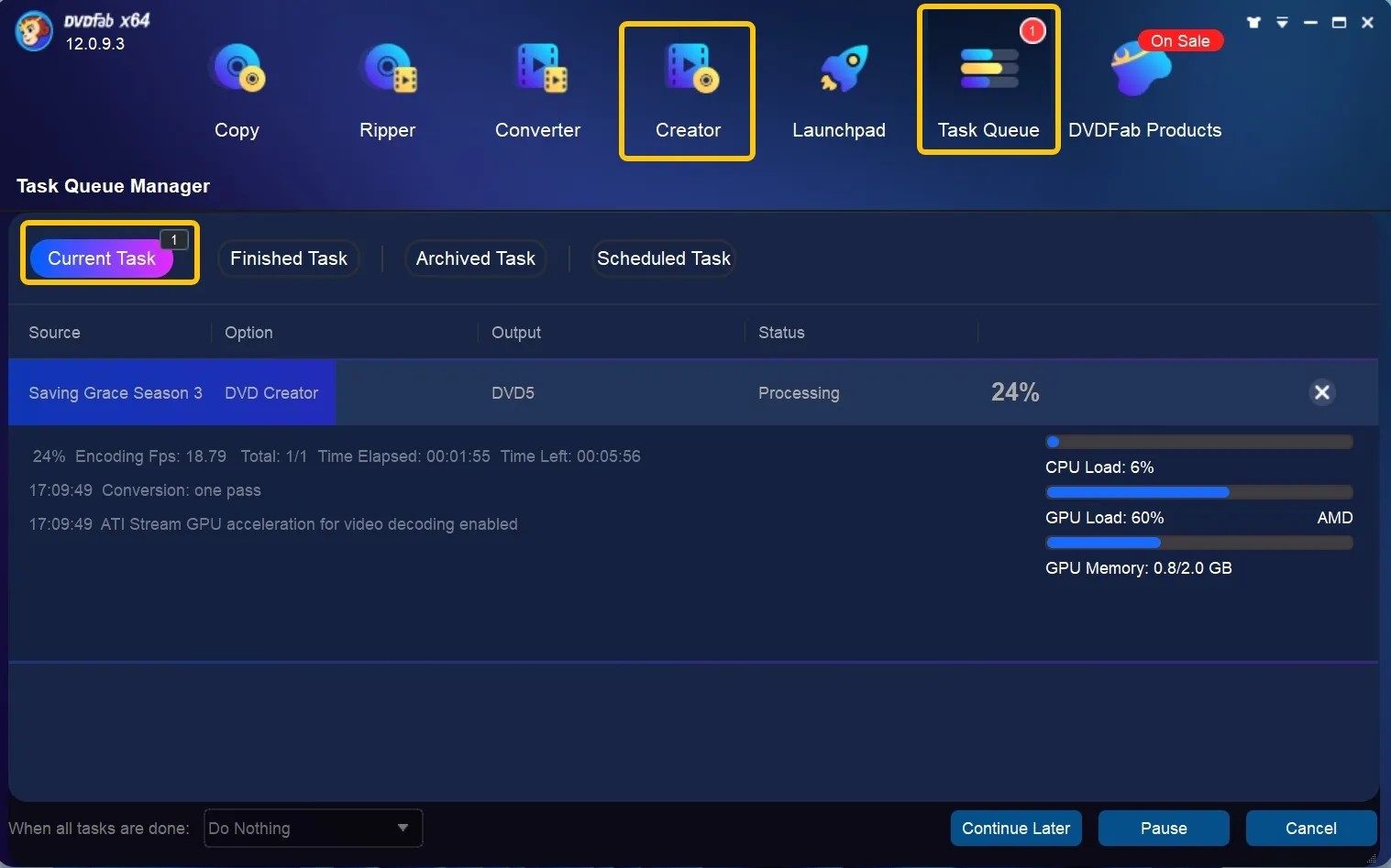Open the Launchpad rocket icon
This screenshot has height=868, width=1391.
pyautogui.click(x=843, y=69)
